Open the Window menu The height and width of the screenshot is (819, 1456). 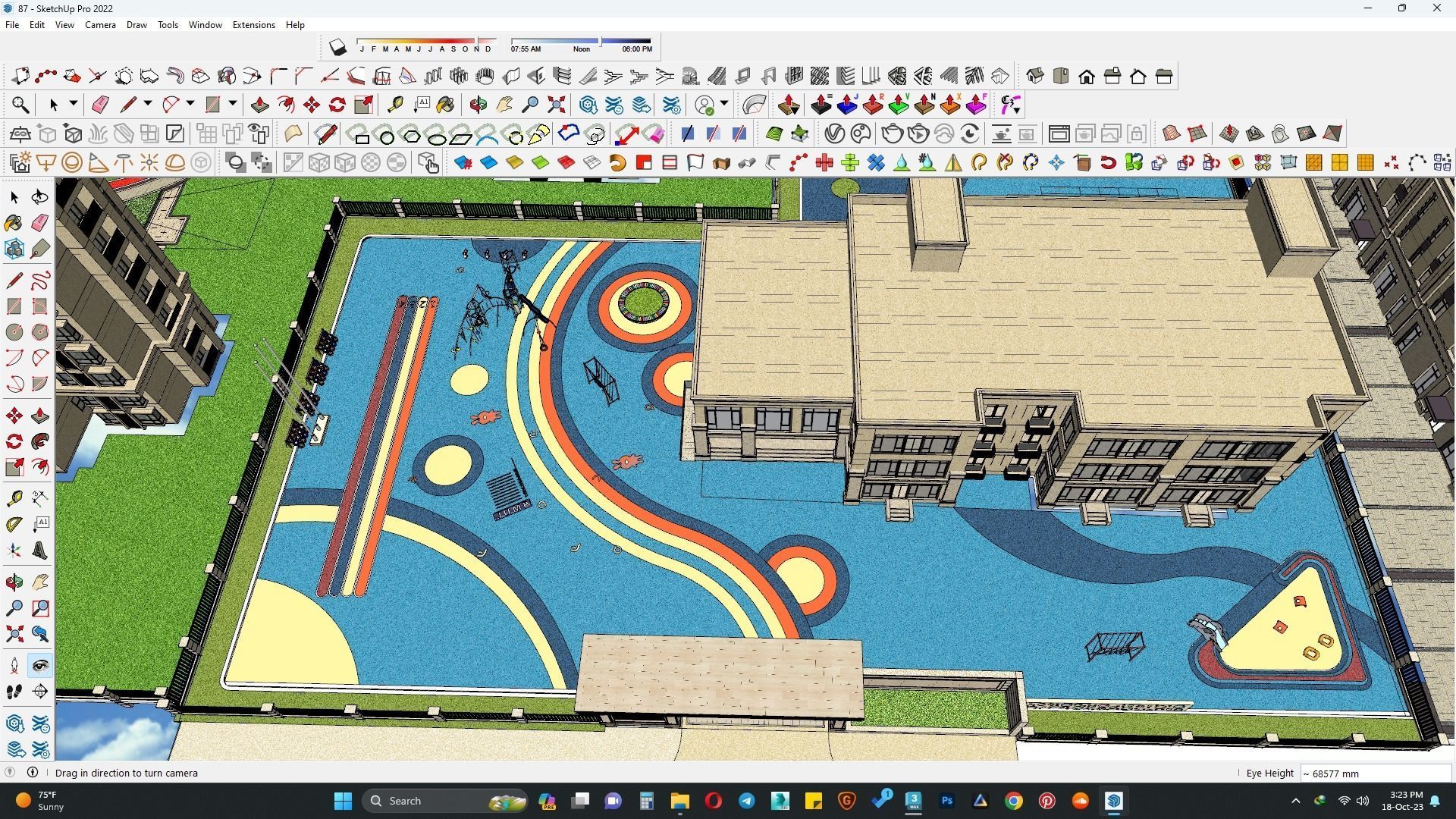(x=205, y=24)
